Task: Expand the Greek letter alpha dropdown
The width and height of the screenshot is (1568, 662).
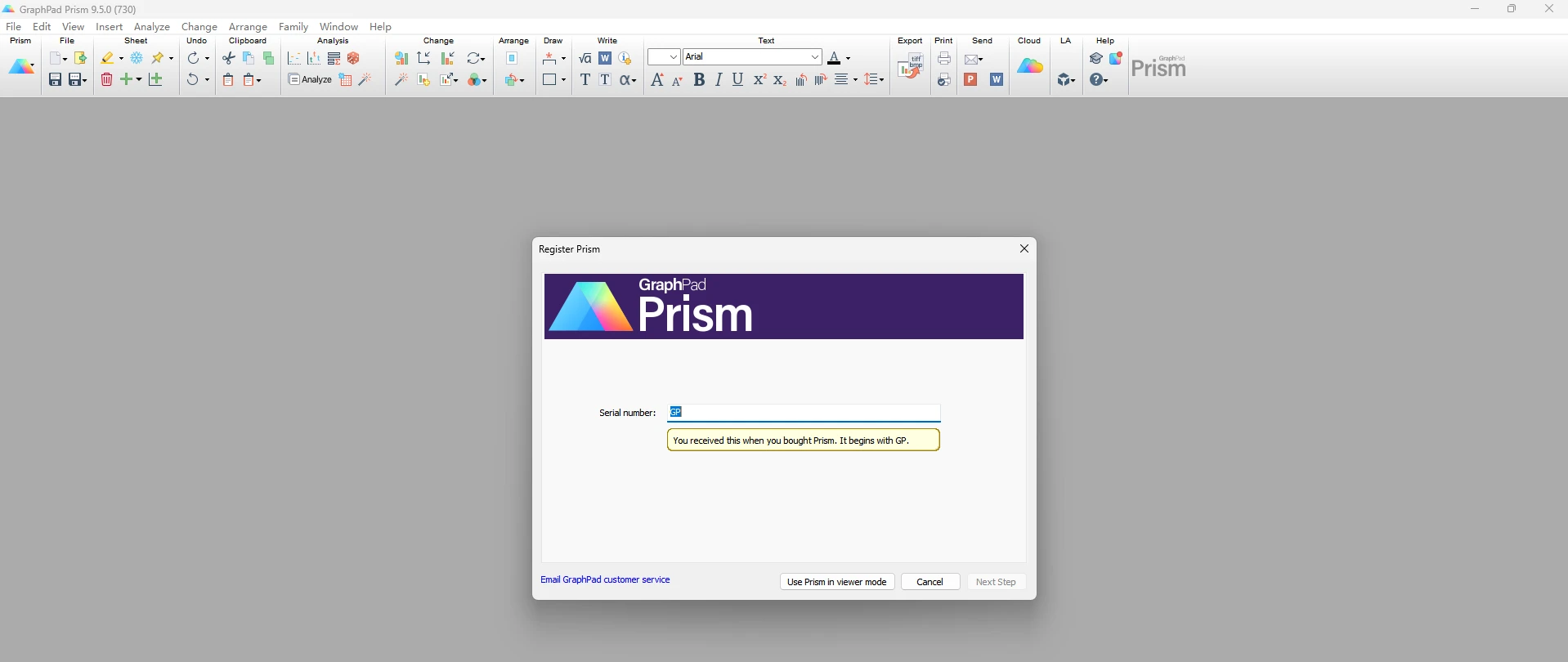Action: point(634,80)
